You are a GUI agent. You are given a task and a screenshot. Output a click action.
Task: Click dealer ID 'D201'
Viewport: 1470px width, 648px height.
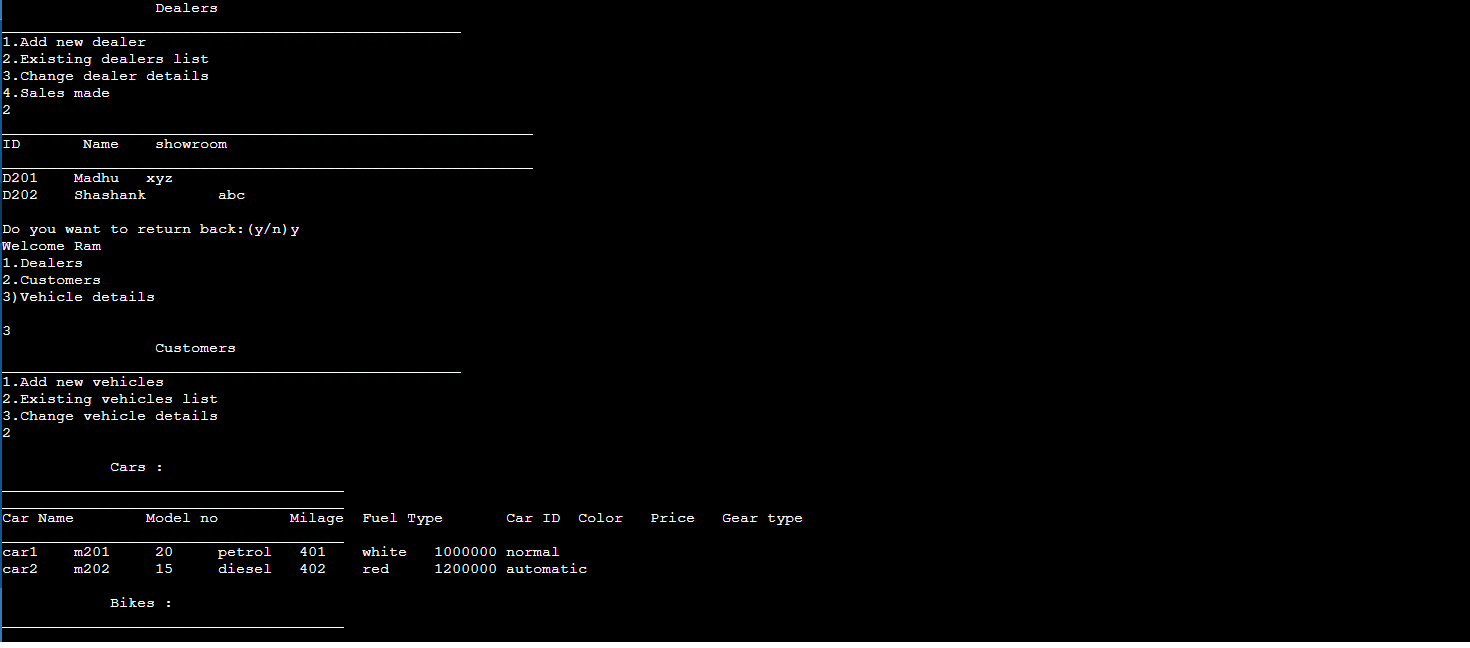pos(20,178)
